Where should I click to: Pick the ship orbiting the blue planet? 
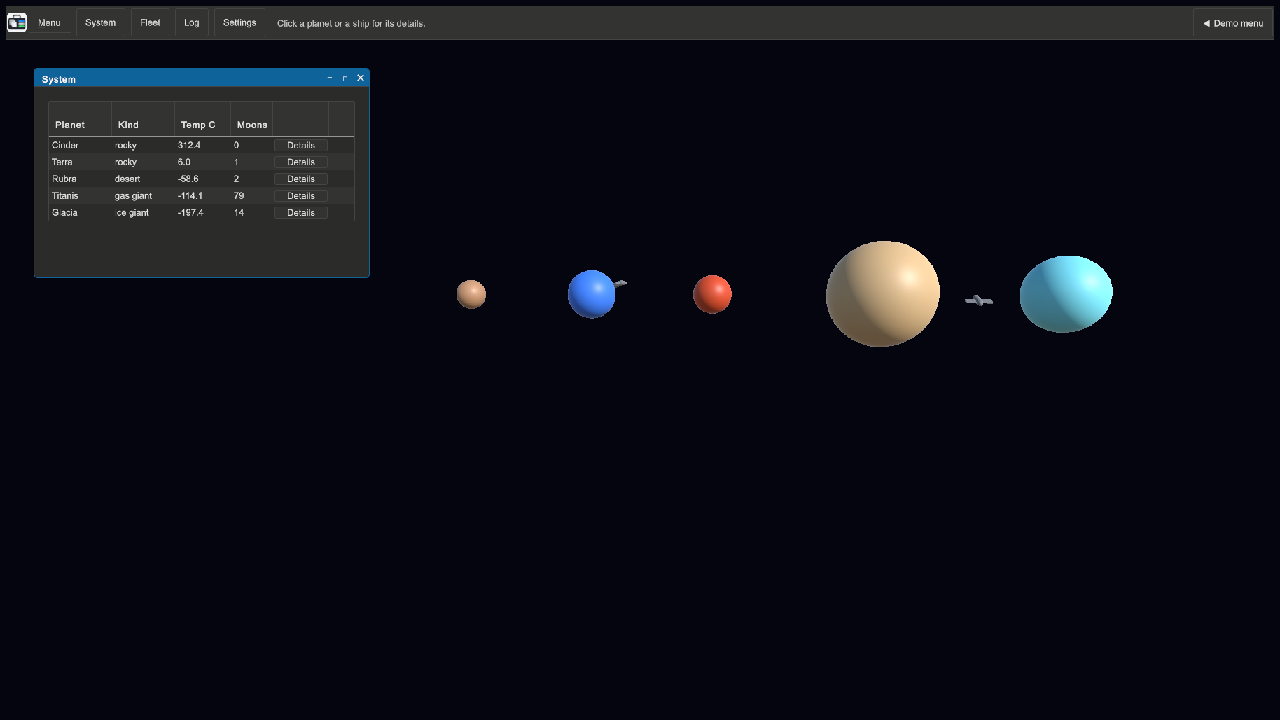621,283
